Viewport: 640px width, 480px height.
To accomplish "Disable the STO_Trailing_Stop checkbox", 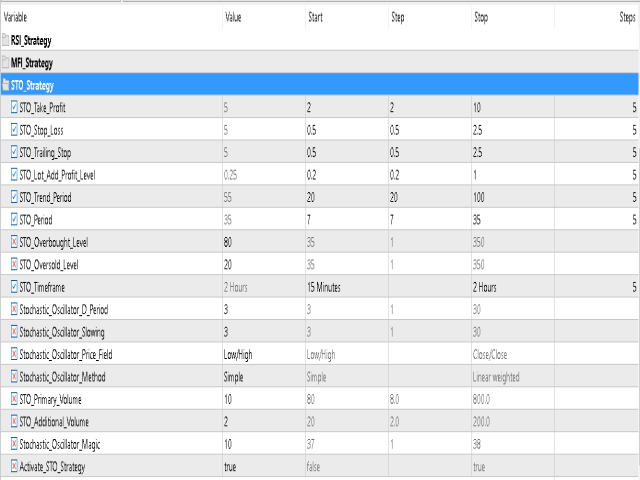I will (x=14, y=152).
